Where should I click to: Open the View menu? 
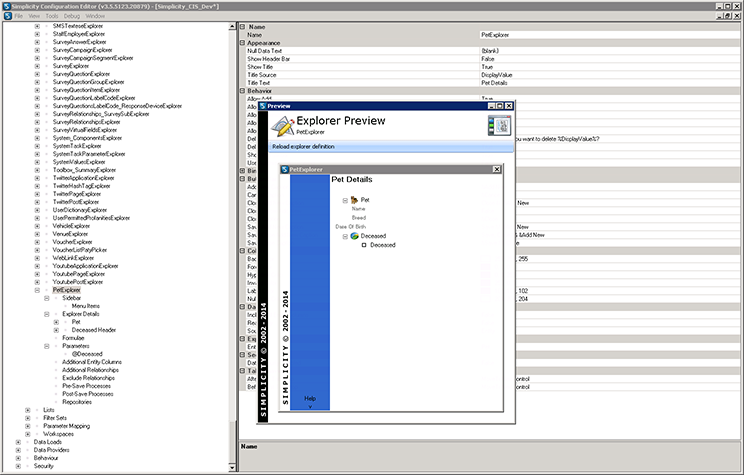pyautogui.click(x=34, y=16)
